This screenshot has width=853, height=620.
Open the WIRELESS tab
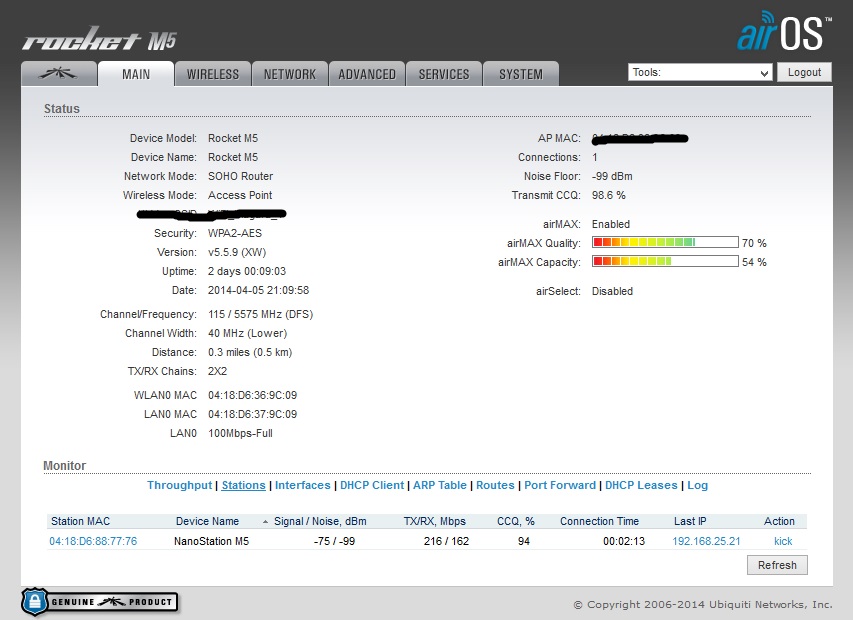coord(213,74)
